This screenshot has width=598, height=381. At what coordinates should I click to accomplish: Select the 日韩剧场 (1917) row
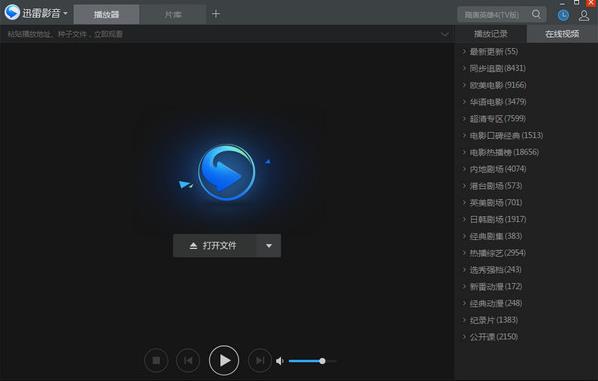526,219
